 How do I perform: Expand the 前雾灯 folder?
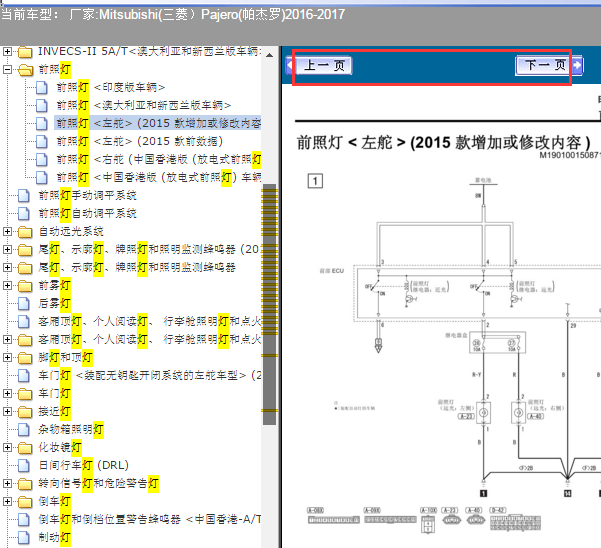[x=7, y=285]
